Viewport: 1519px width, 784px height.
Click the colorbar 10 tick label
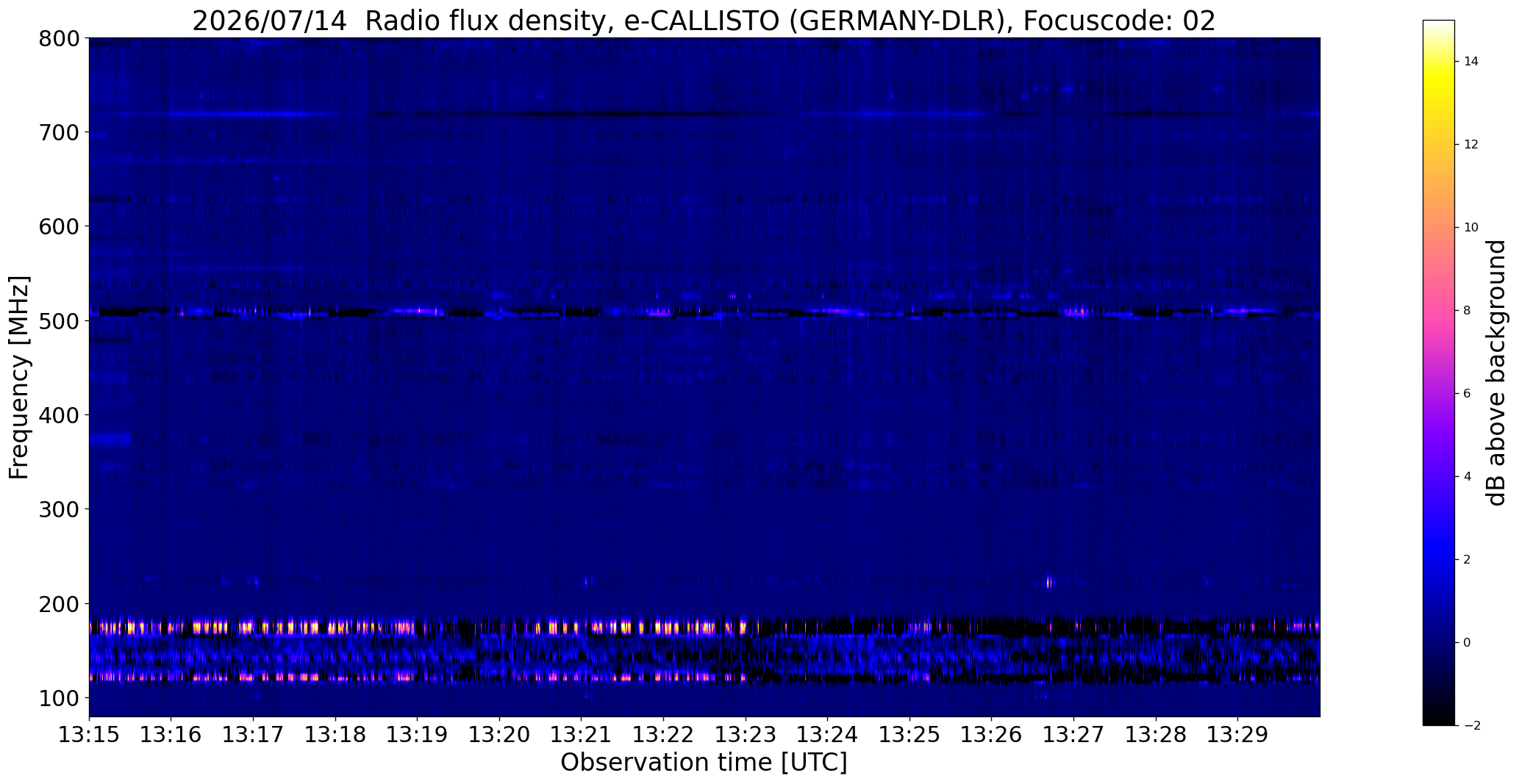pyautogui.click(x=1471, y=228)
